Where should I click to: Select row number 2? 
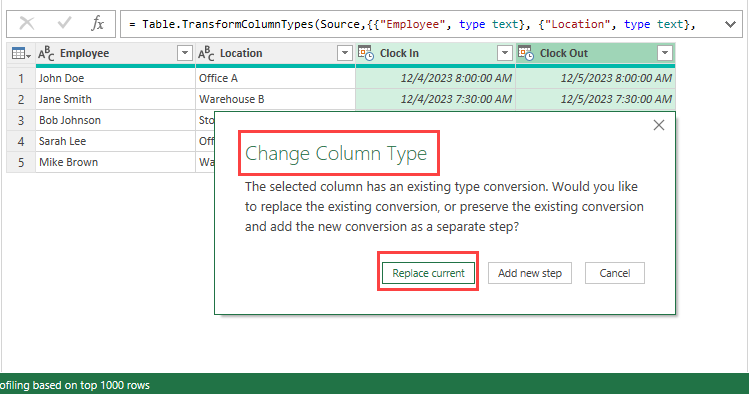[21, 99]
